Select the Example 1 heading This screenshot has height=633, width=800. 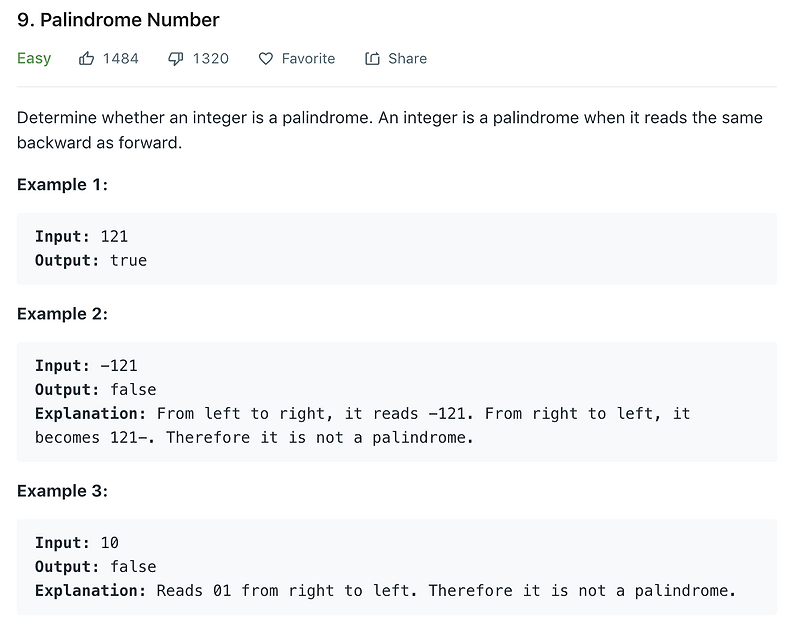62,184
